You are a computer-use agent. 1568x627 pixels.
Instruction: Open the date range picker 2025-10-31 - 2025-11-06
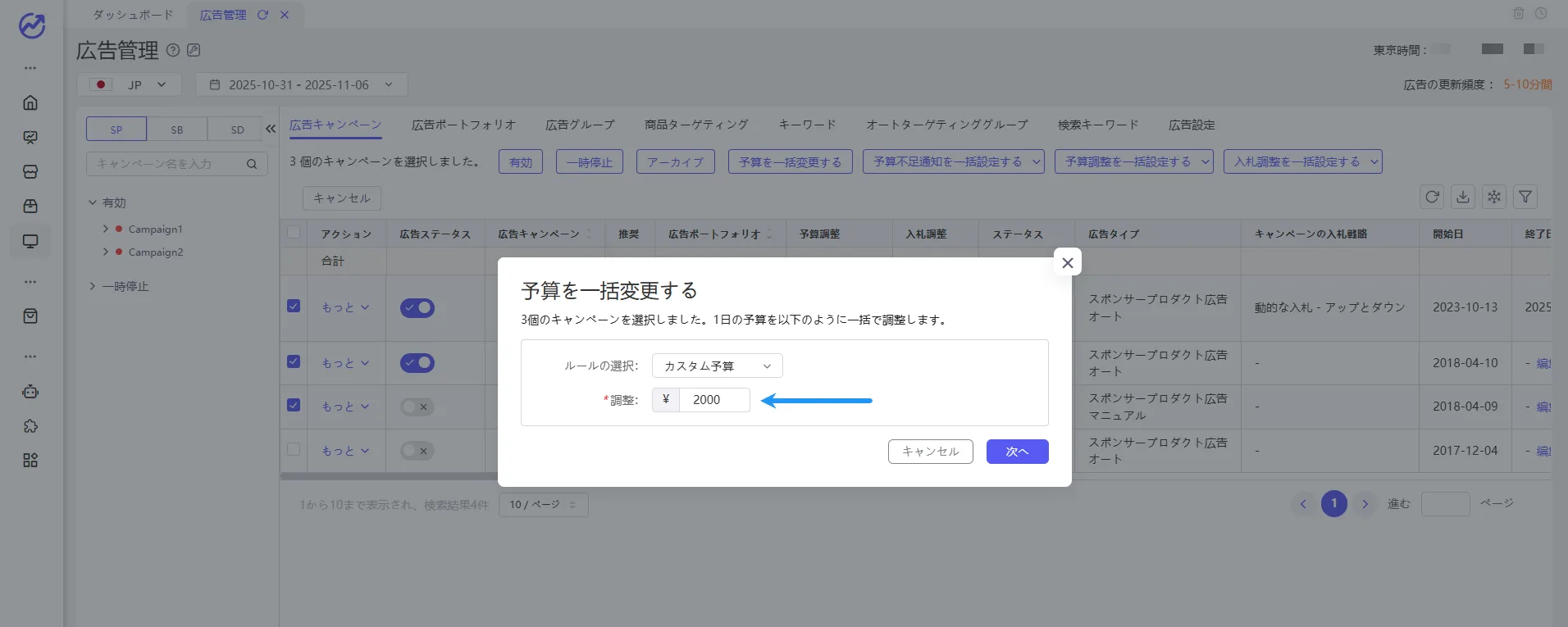coord(302,84)
